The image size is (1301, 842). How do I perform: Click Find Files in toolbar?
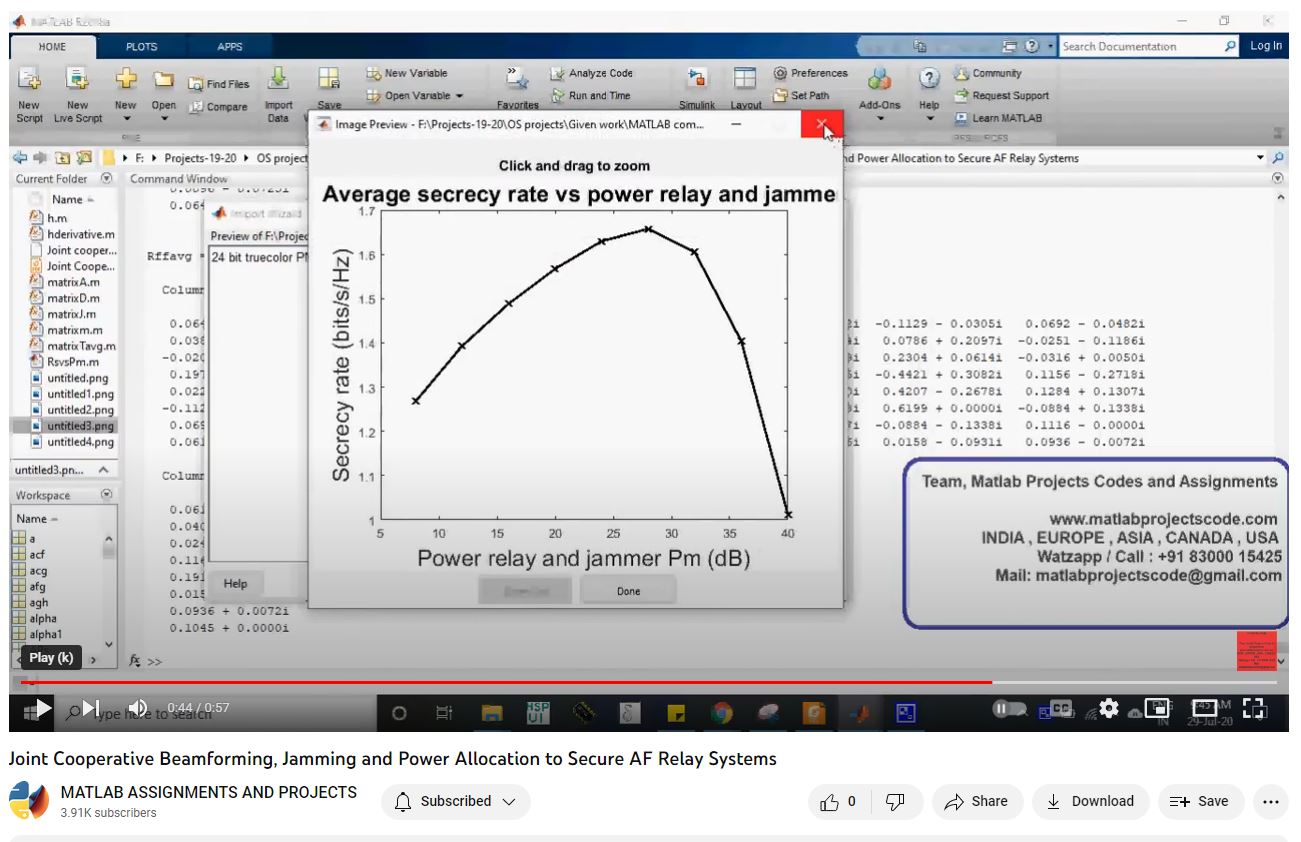point(219,84)
